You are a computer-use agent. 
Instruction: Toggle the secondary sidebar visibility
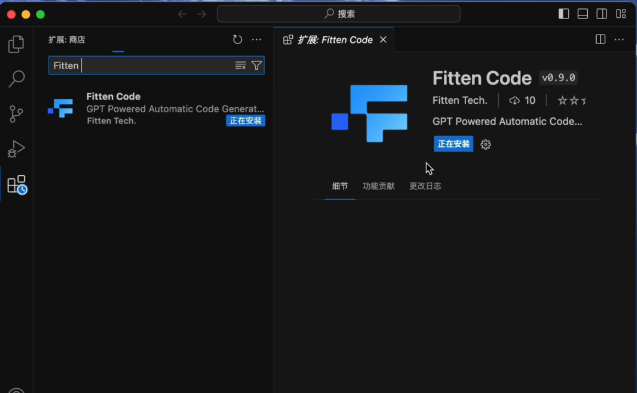click(x=602, y=14)
